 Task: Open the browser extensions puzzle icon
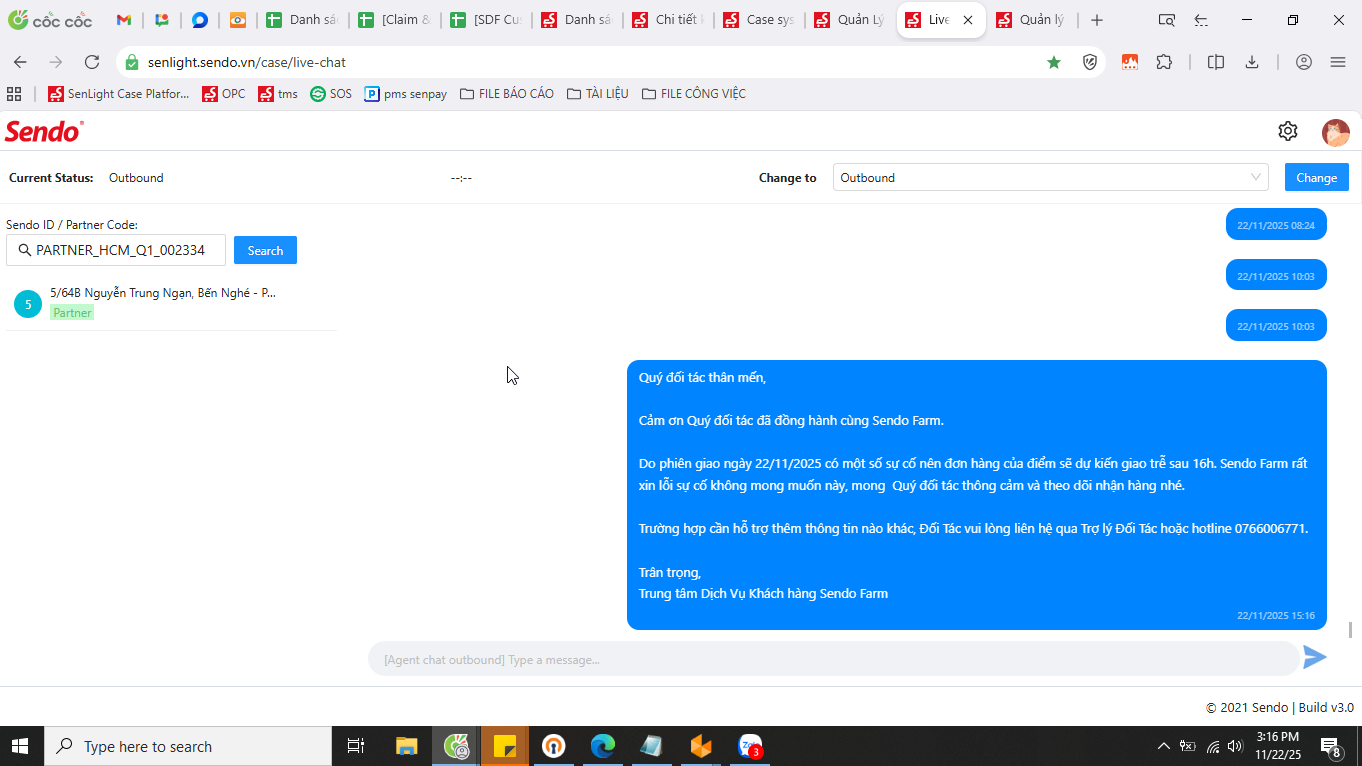click(x=1164, y=62)
